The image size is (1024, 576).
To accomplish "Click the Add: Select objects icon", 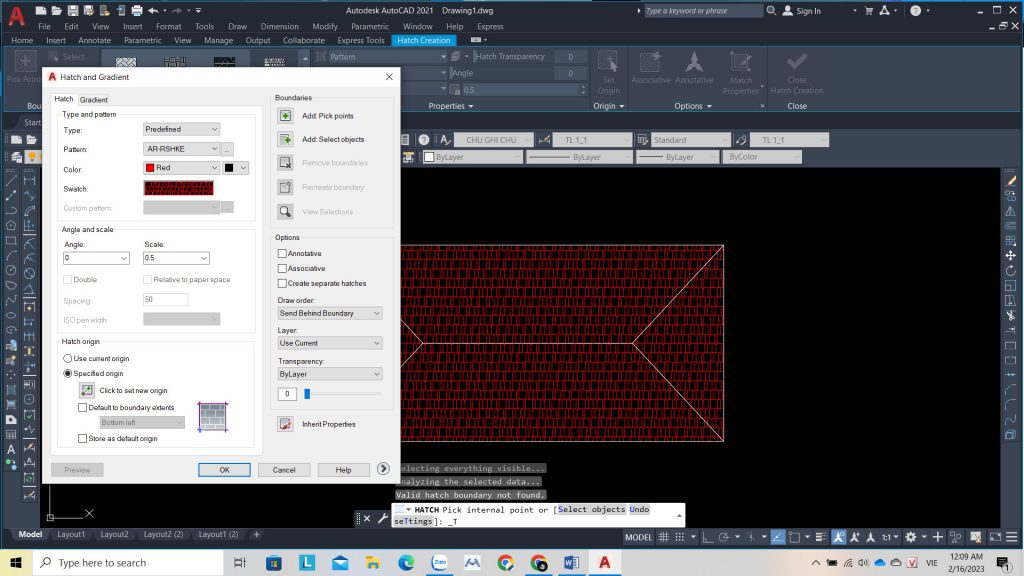I will click(x=285, y=139).
